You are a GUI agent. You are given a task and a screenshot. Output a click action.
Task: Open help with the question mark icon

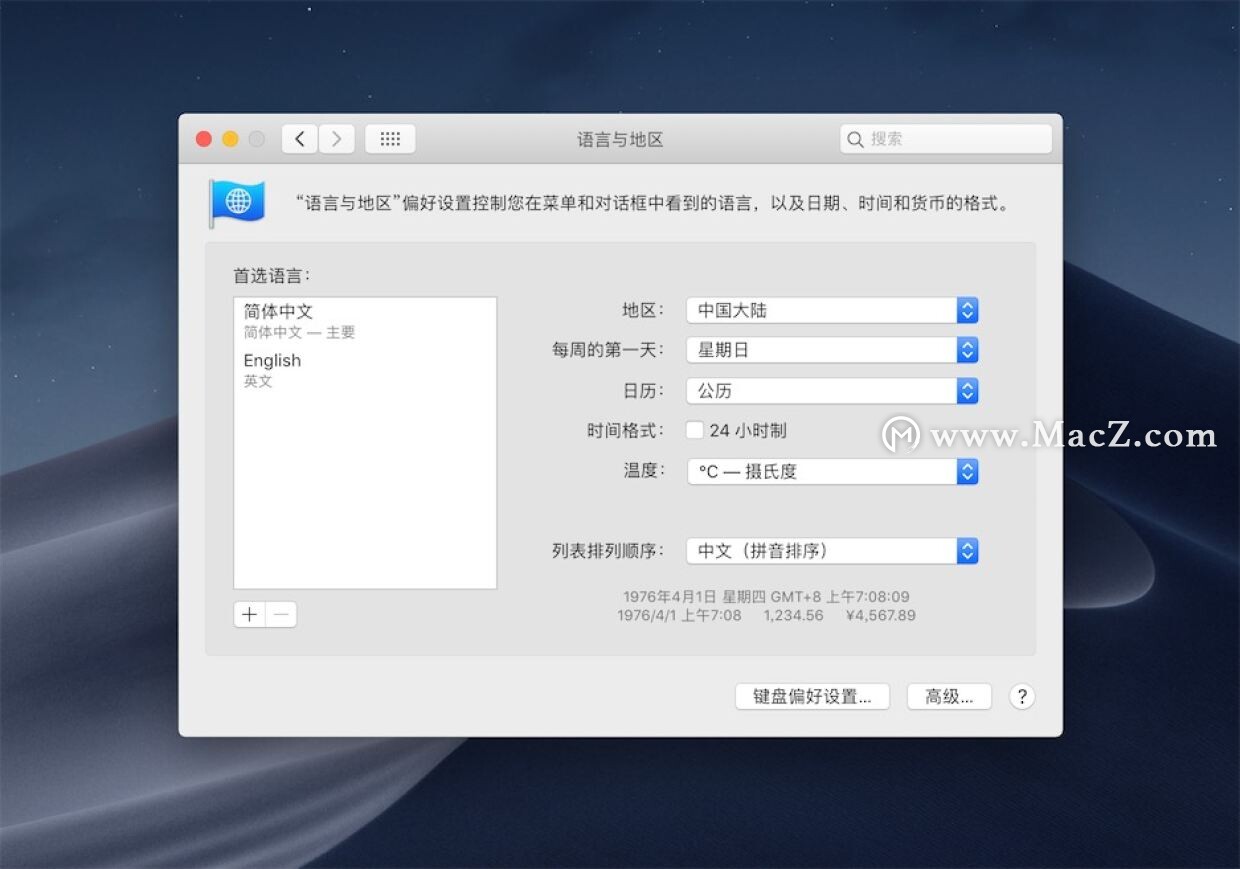[x=1021, y=696]
